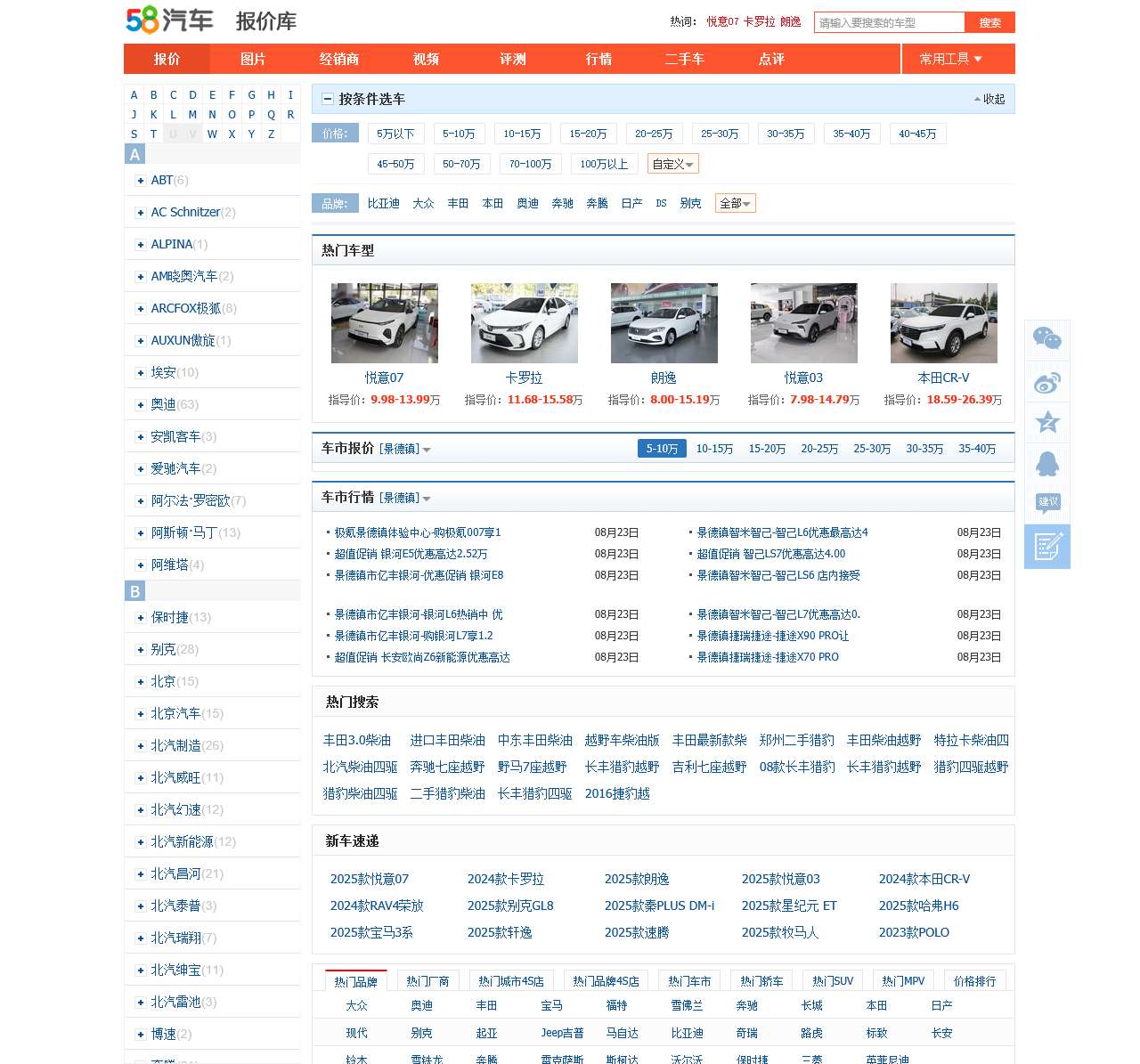
Task: Open the 常用工具 dropdown menu
Action: pyautogui.click(x=950, y=59)
